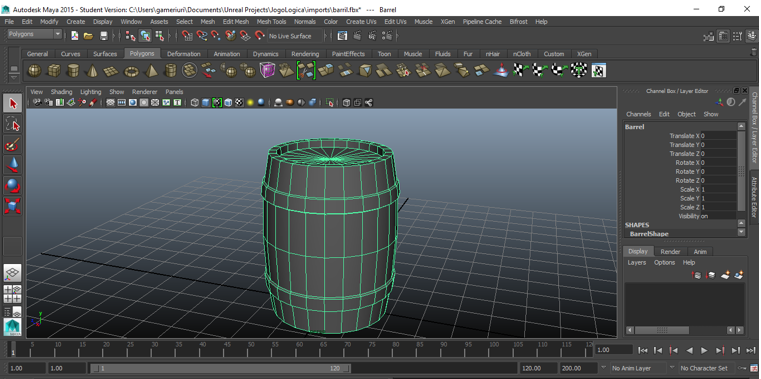Create a polygon cube from the shelf

click(x=53, y=71)
